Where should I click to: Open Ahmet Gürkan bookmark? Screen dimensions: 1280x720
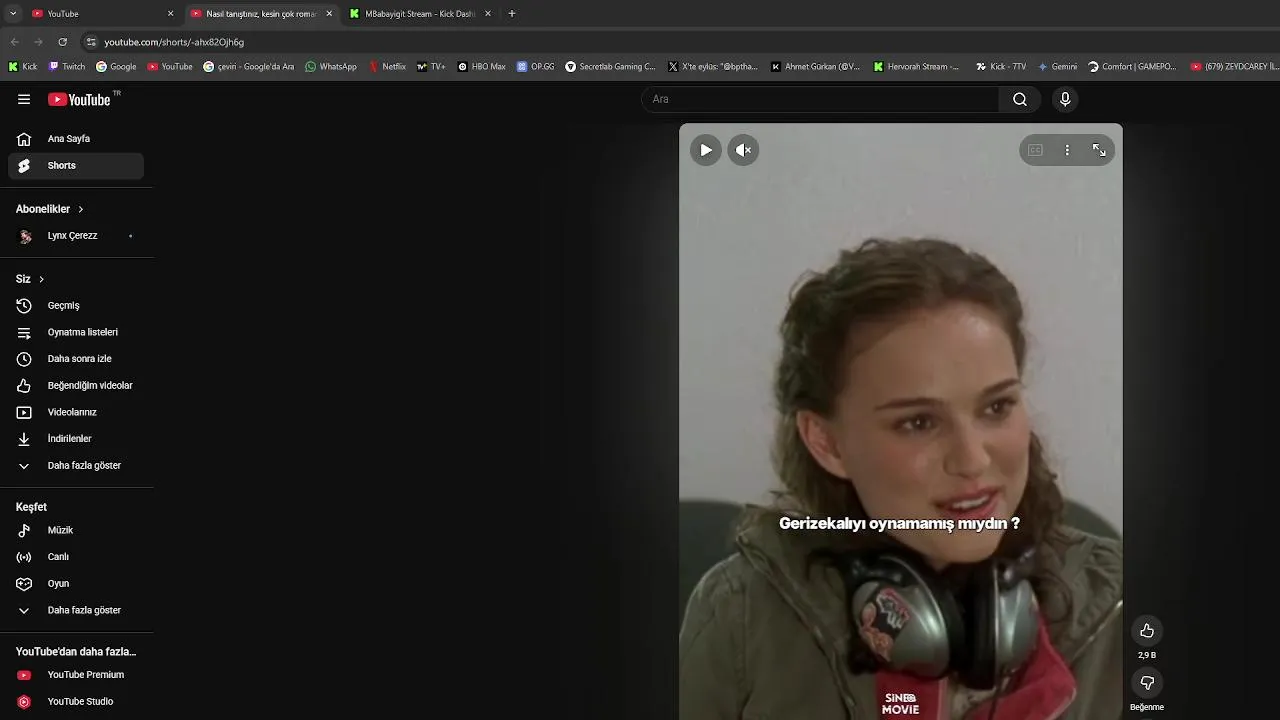click(x=815, y=67)
